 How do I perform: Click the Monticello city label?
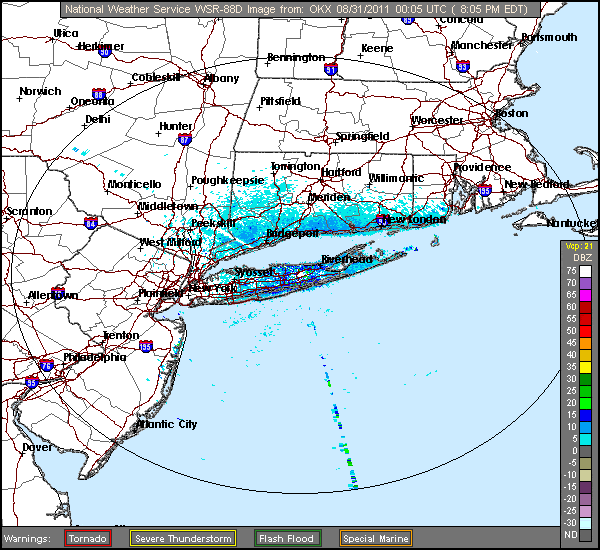[134, 184]
